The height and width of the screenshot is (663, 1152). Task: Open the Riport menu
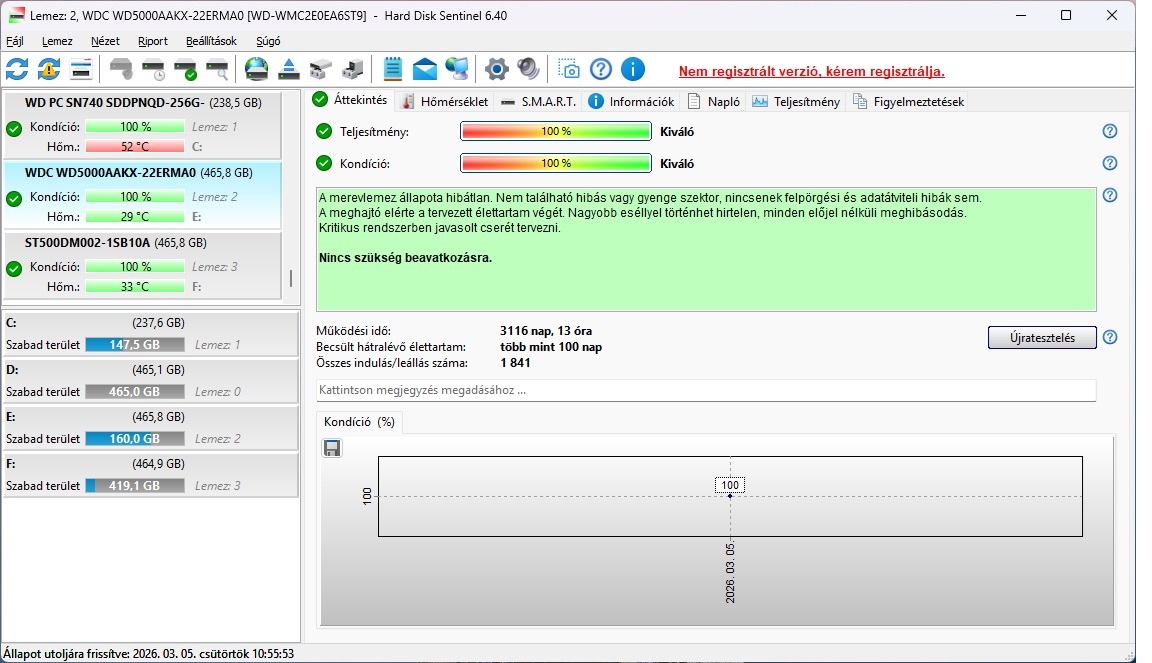coord(153,41)
